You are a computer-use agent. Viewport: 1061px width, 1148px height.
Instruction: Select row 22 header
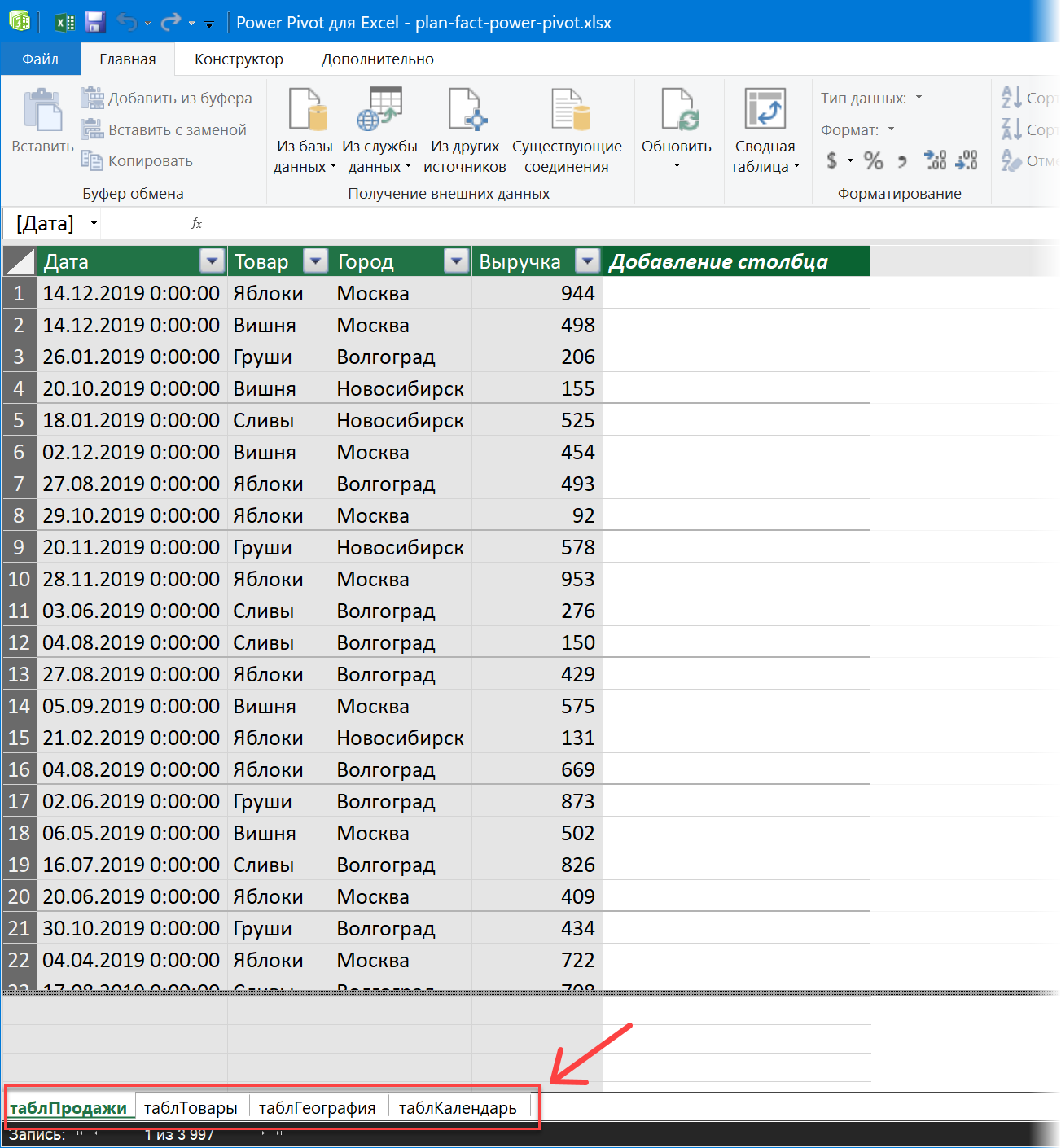(x=20, y=960)
